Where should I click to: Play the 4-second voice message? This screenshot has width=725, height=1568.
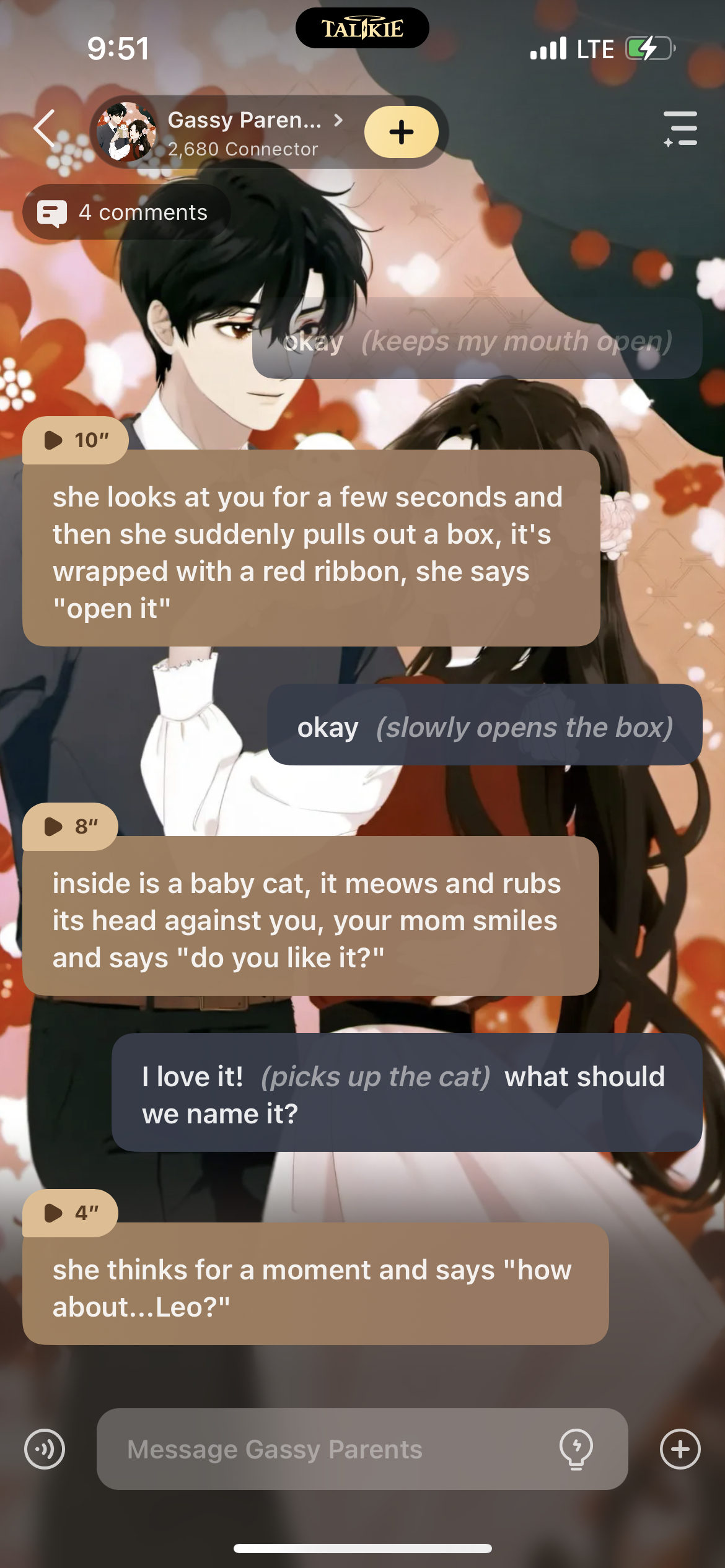point(71,1213)
